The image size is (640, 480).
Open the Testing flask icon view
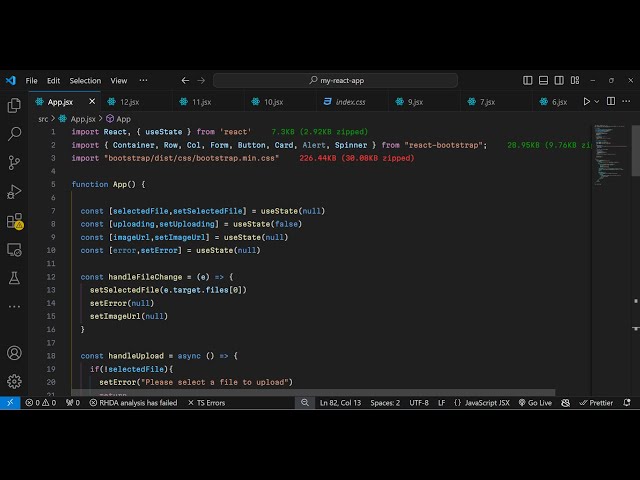[x=14, y=278]
